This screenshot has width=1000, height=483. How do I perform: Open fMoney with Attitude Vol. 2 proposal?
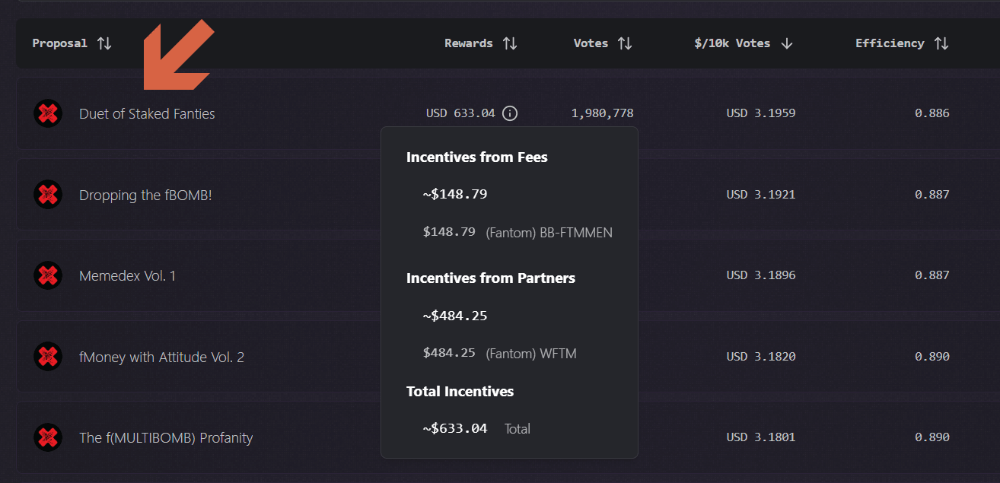(161, 357)
